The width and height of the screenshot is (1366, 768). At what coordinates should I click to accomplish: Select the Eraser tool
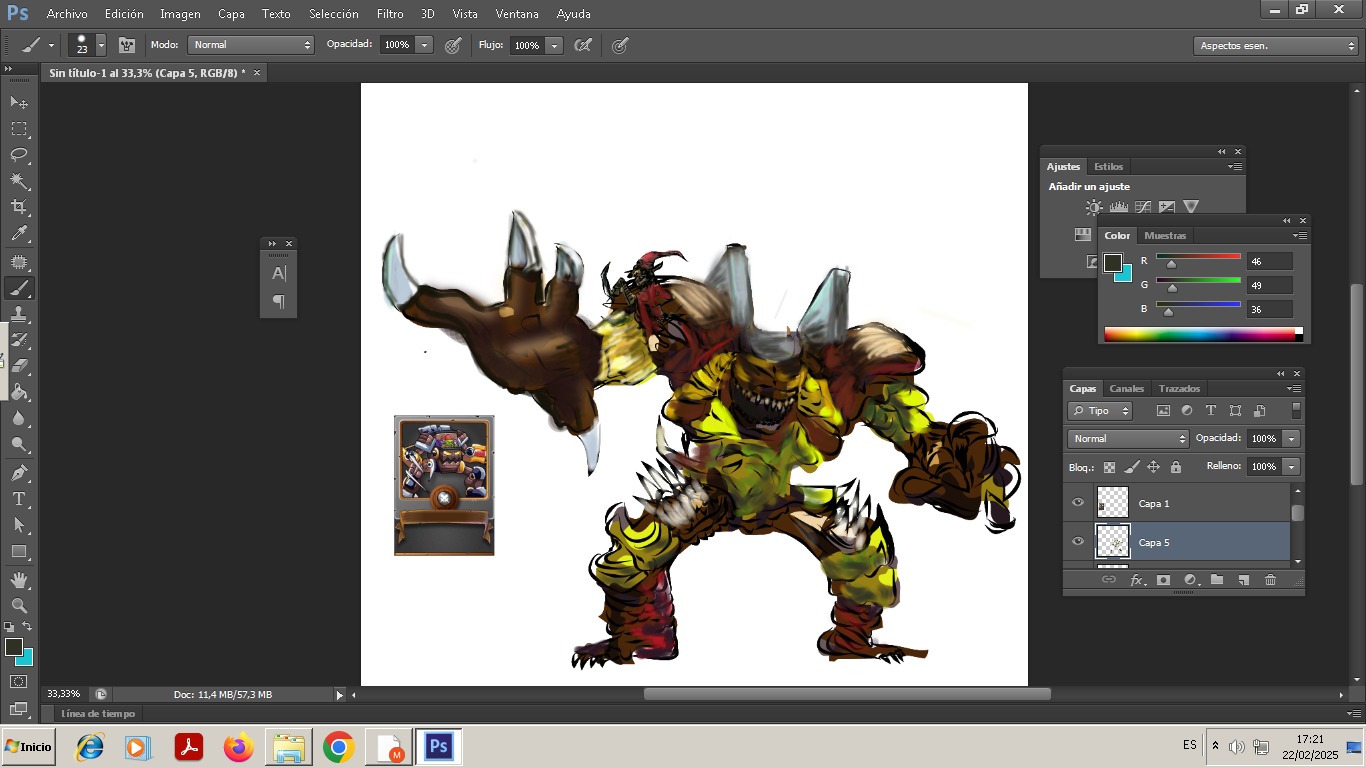pyautogui.click(x=19, y=366)
